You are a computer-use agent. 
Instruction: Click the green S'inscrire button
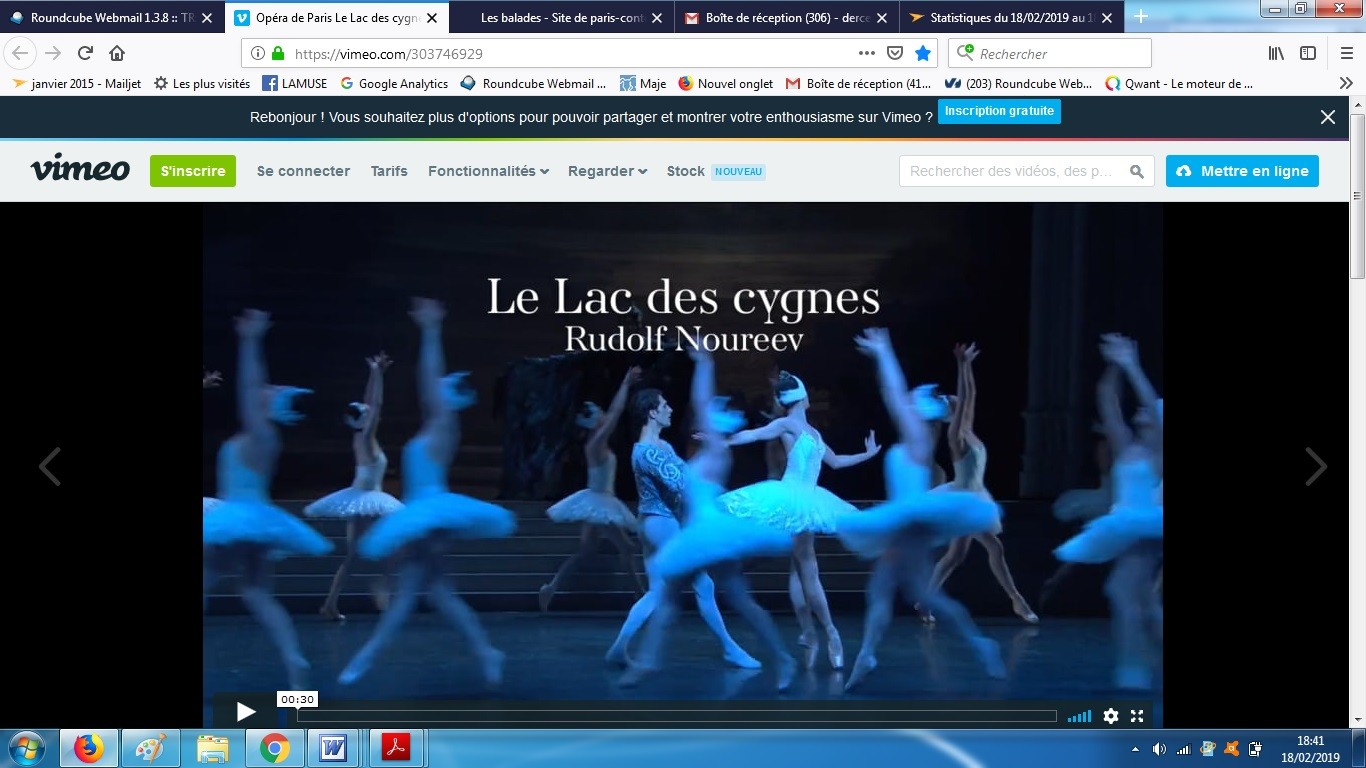[193, 171]
